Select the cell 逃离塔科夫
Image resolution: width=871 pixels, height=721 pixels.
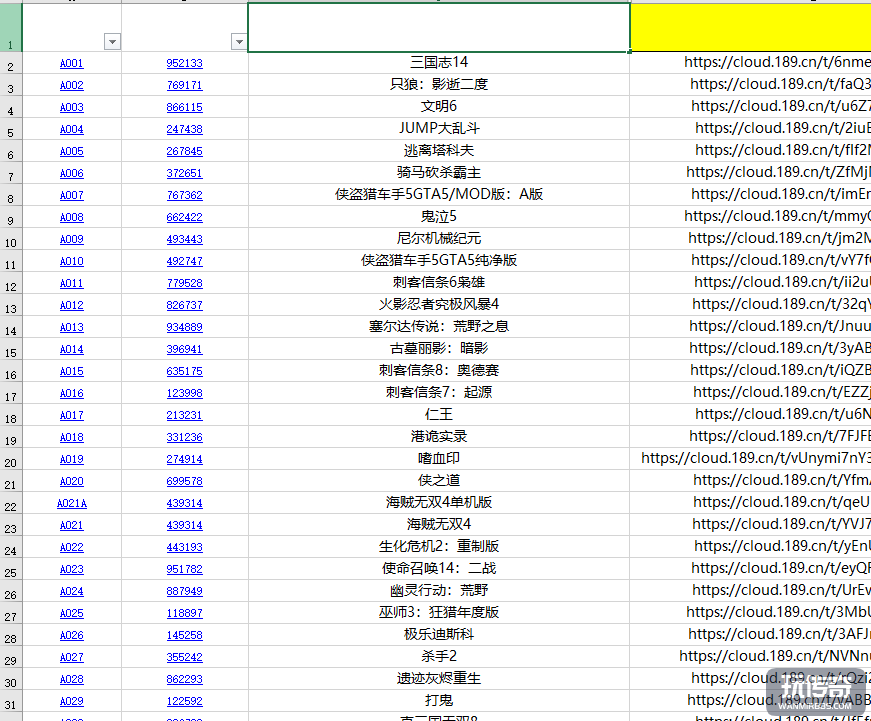click(x=439, y=151)
